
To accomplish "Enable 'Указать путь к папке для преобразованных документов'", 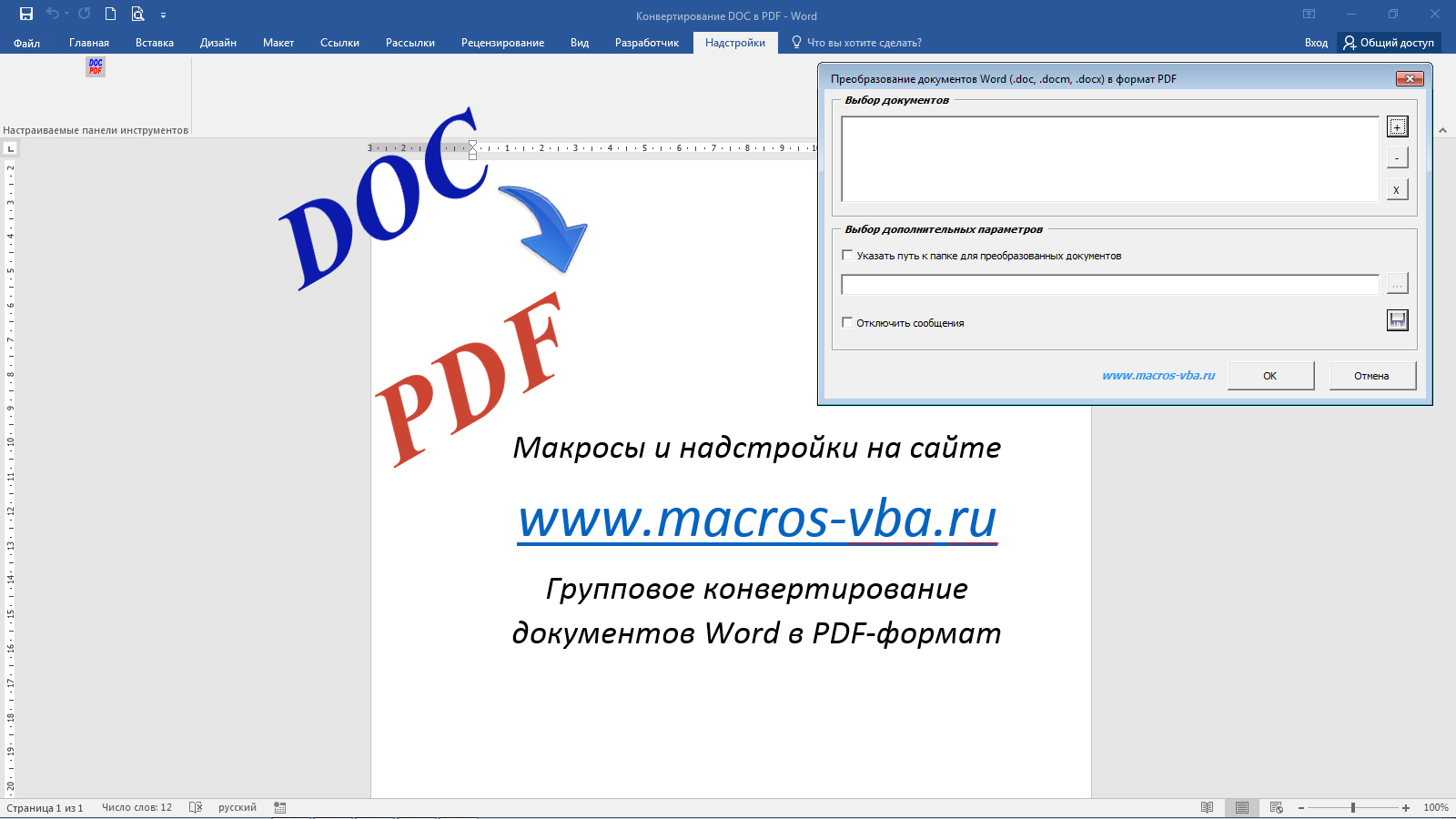I will [847, 256].
